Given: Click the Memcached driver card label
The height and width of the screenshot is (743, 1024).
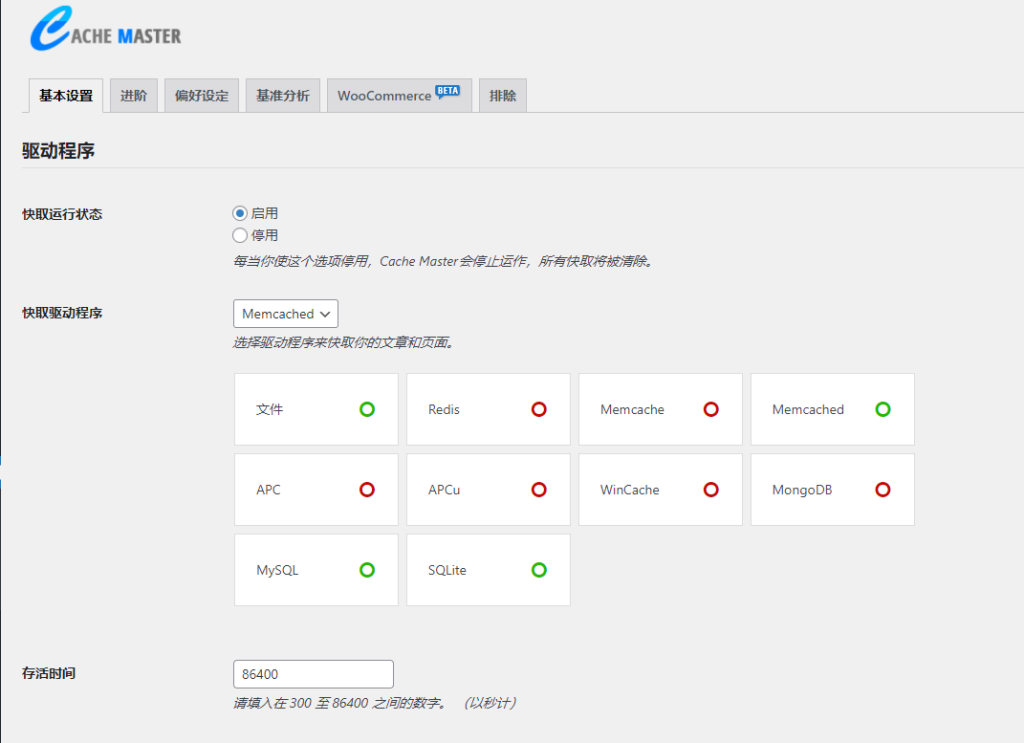Looking at the screenshot, I should pyautogui.click(x=808, y=409).
